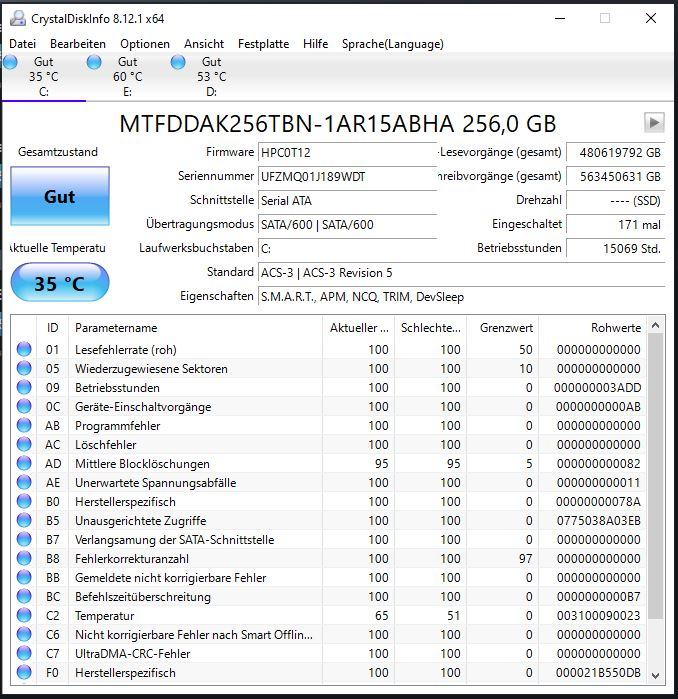Click status icon for Mittlere Blocklöschungen
Image resolution: width=678 pixels, height=699 pixels.
24,463
